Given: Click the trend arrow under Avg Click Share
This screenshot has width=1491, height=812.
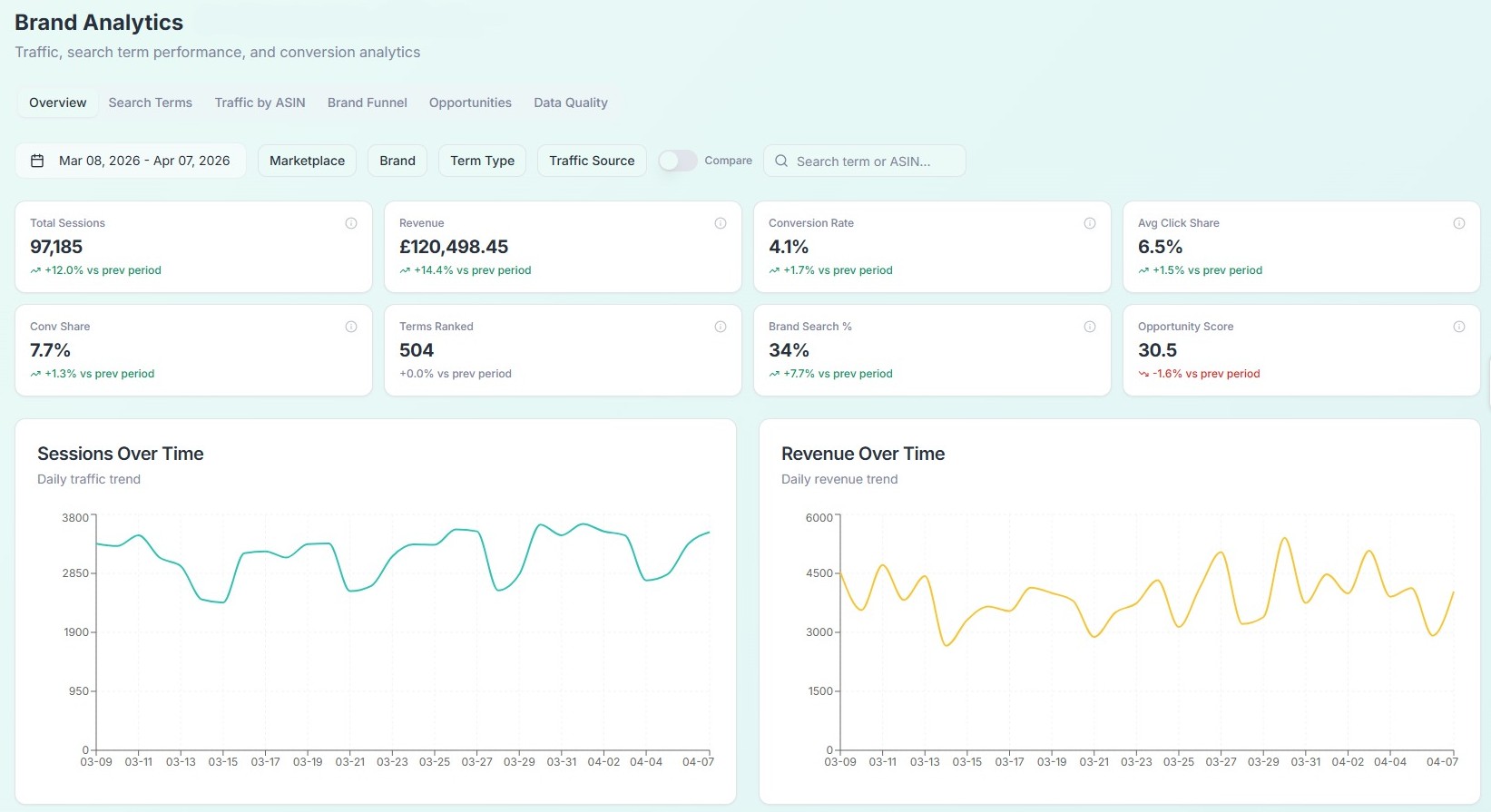Looking at the screenshot, I should [x=1143, y=270].
